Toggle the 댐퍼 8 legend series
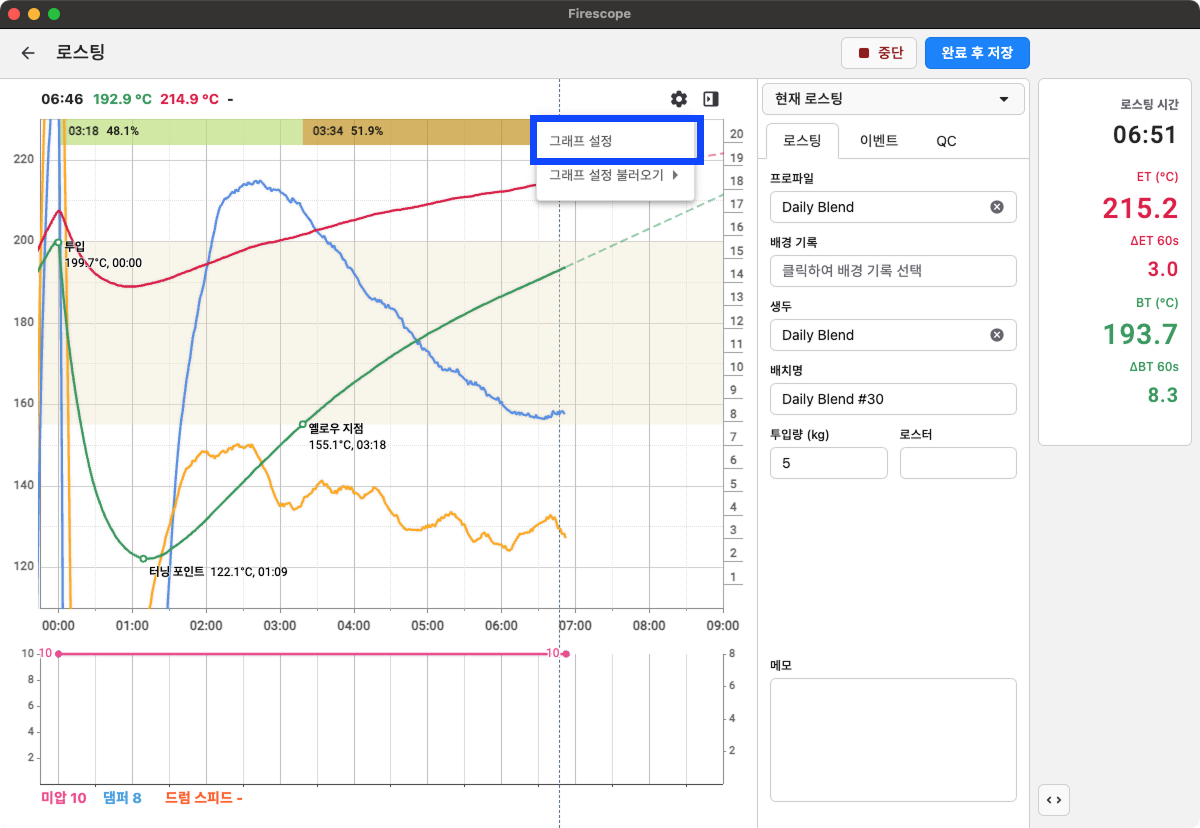This screenshot has height=828, width=1200. pos(122,798)
